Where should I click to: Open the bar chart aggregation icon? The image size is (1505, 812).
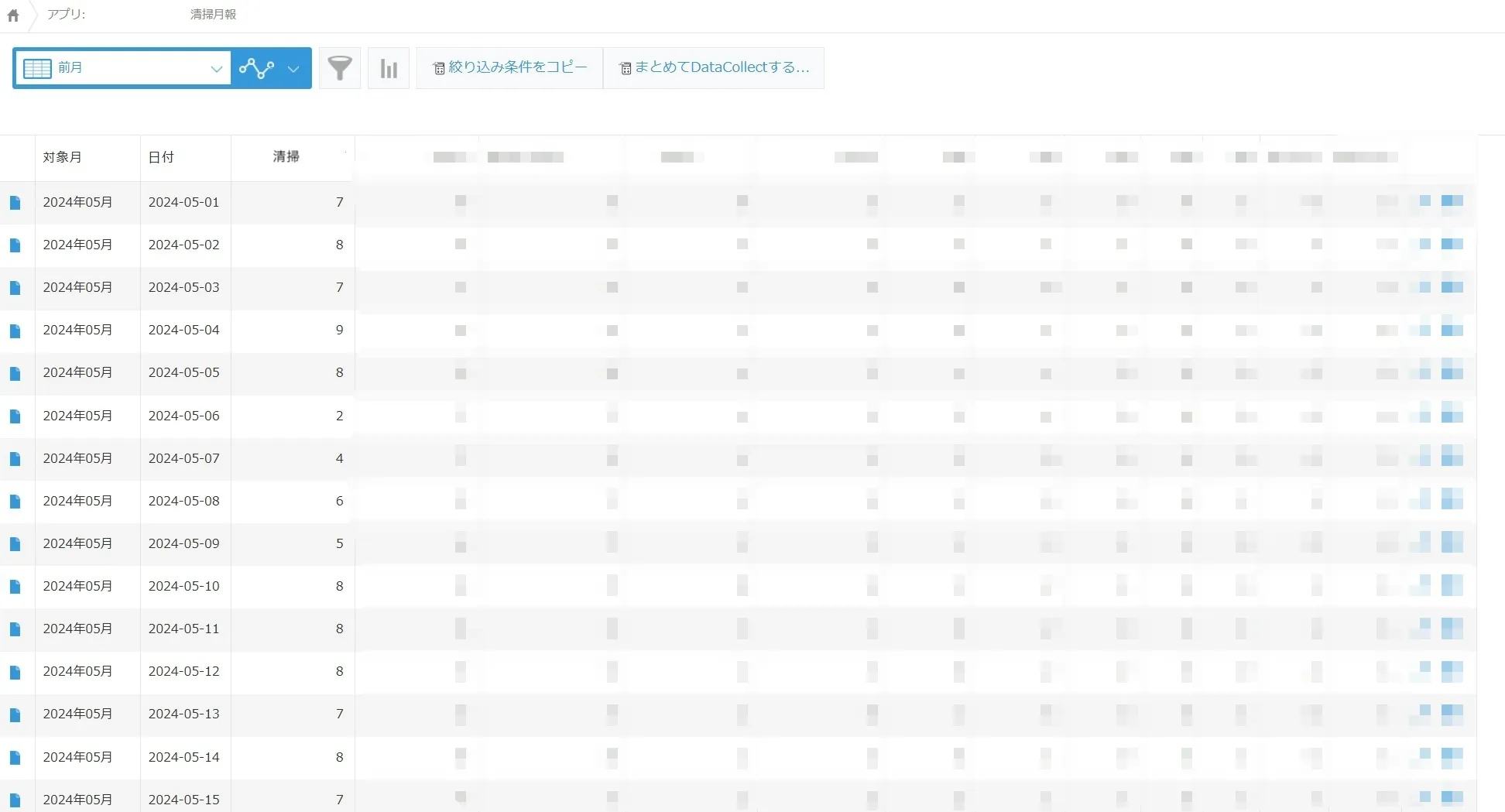389,68
